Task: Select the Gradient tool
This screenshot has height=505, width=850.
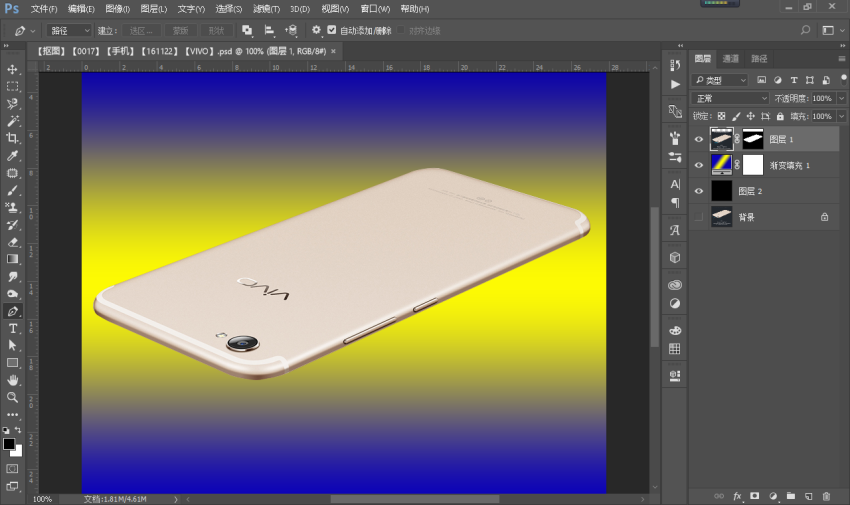Action: [12, 259]
